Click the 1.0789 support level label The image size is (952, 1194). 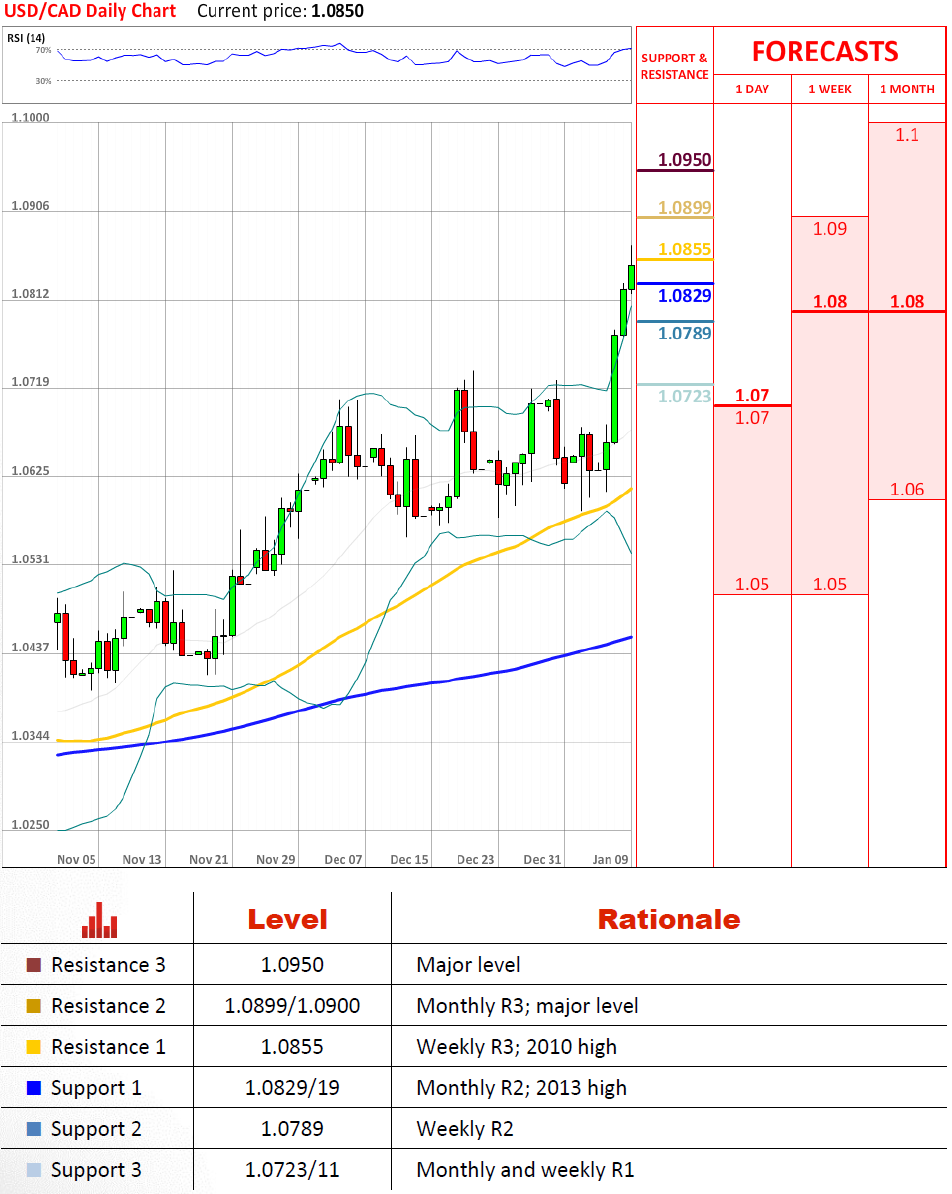(684, 334)
